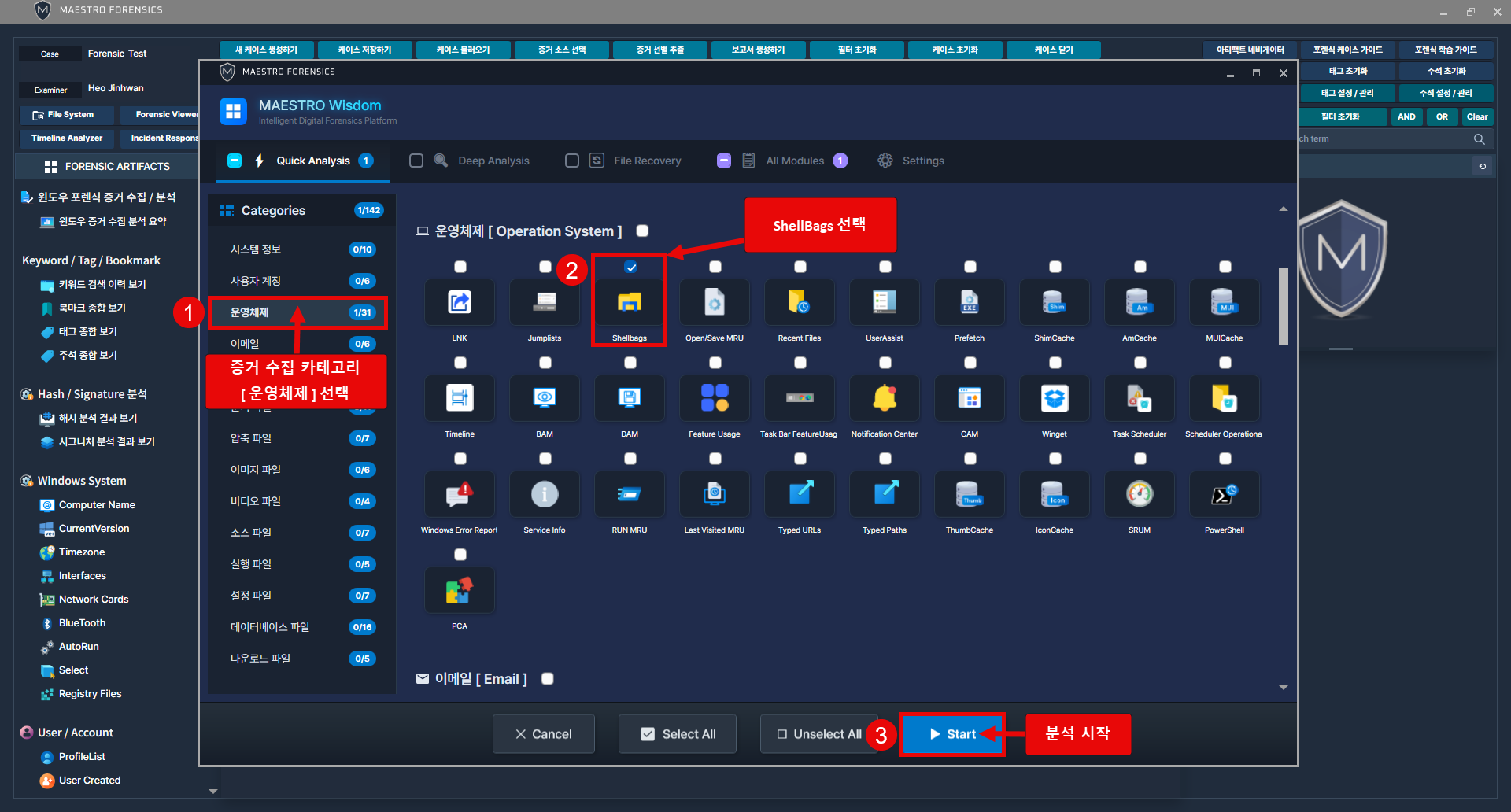Pick the Typed URLs icon

click(x=800, y=494)
